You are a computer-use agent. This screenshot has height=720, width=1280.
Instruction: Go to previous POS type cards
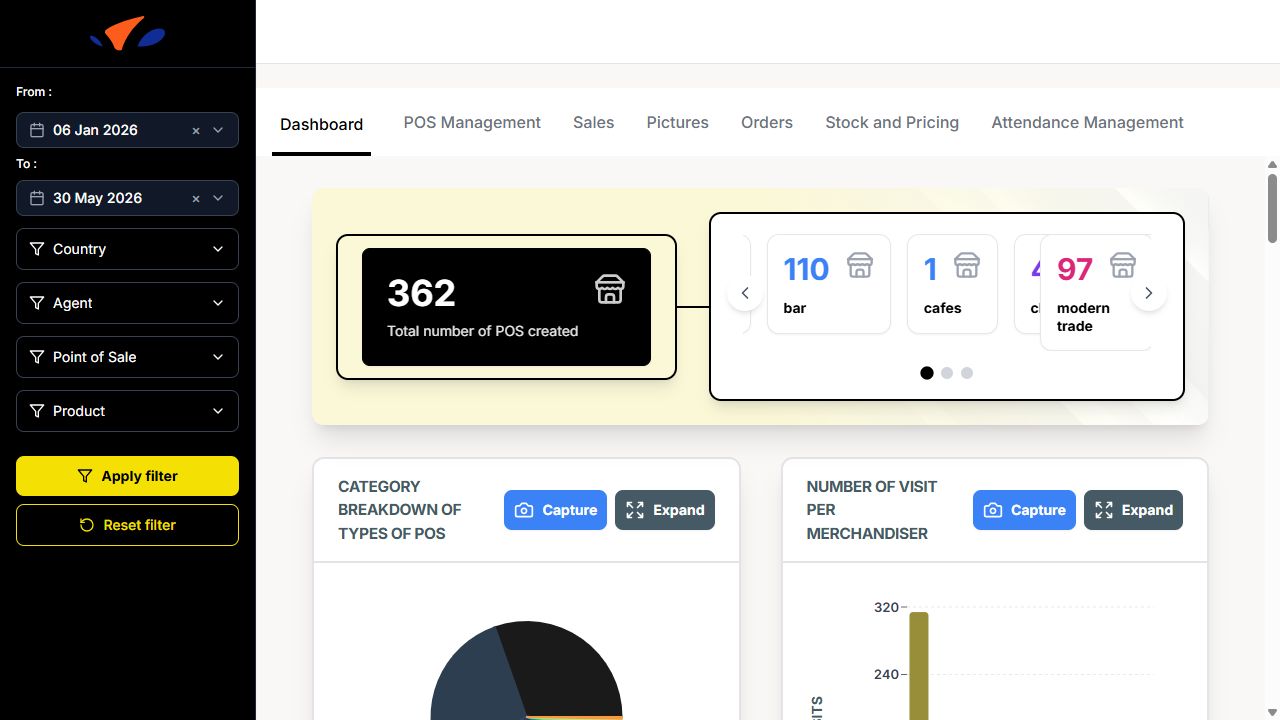745,293
